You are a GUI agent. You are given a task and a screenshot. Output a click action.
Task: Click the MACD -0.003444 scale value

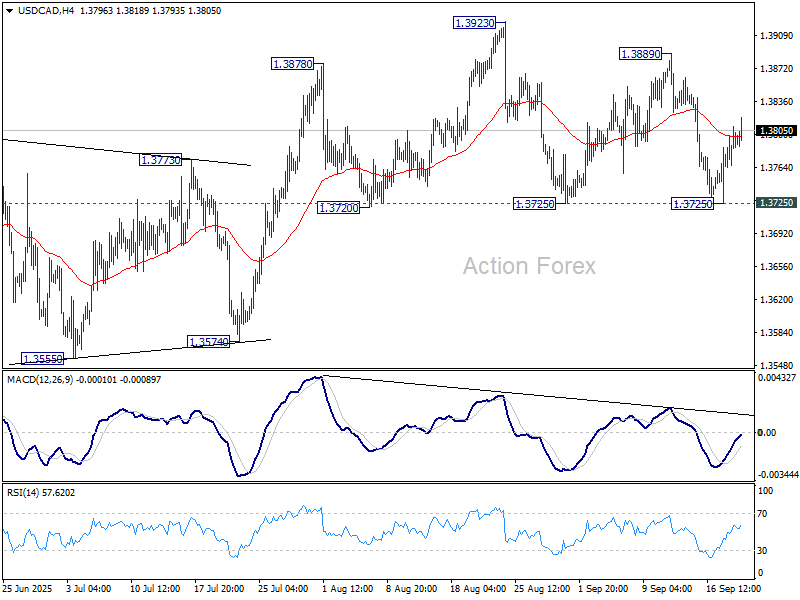click(x=778, y=475)
